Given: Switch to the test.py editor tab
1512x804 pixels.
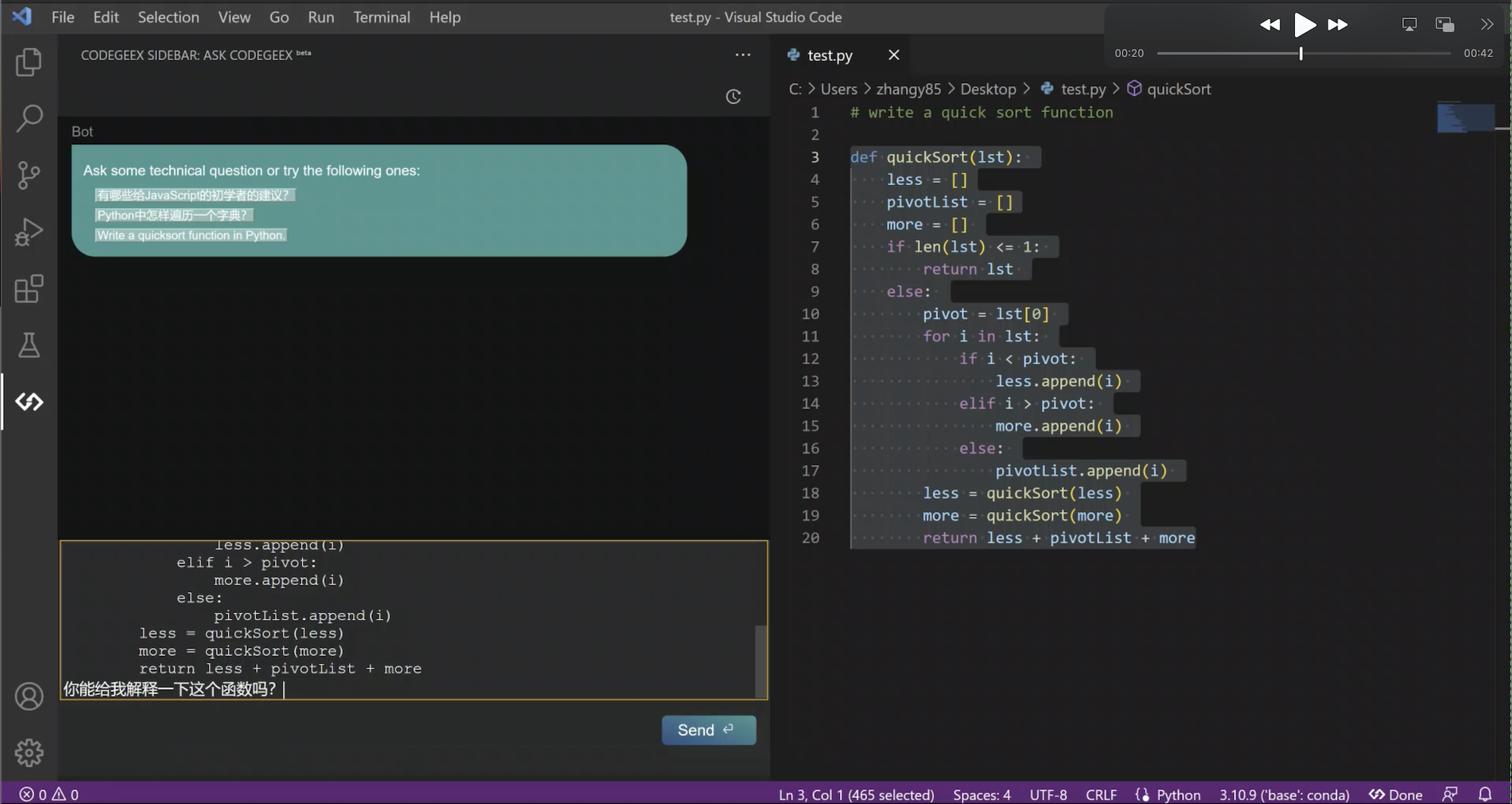Looking at the screenshot, I should point(830,56).
